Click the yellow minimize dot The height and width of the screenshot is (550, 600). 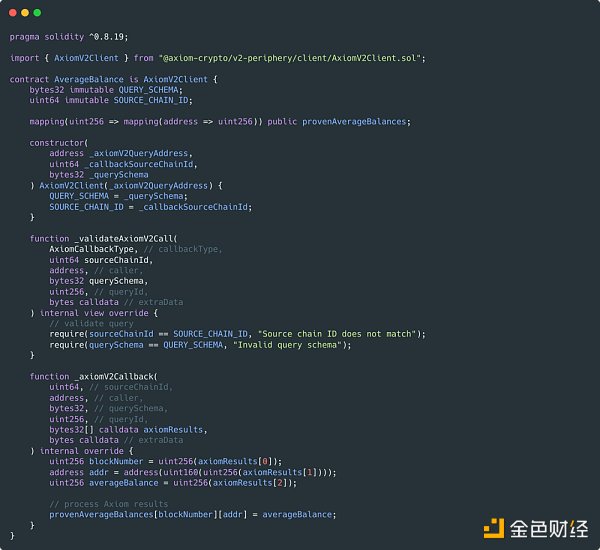[25, 12]
